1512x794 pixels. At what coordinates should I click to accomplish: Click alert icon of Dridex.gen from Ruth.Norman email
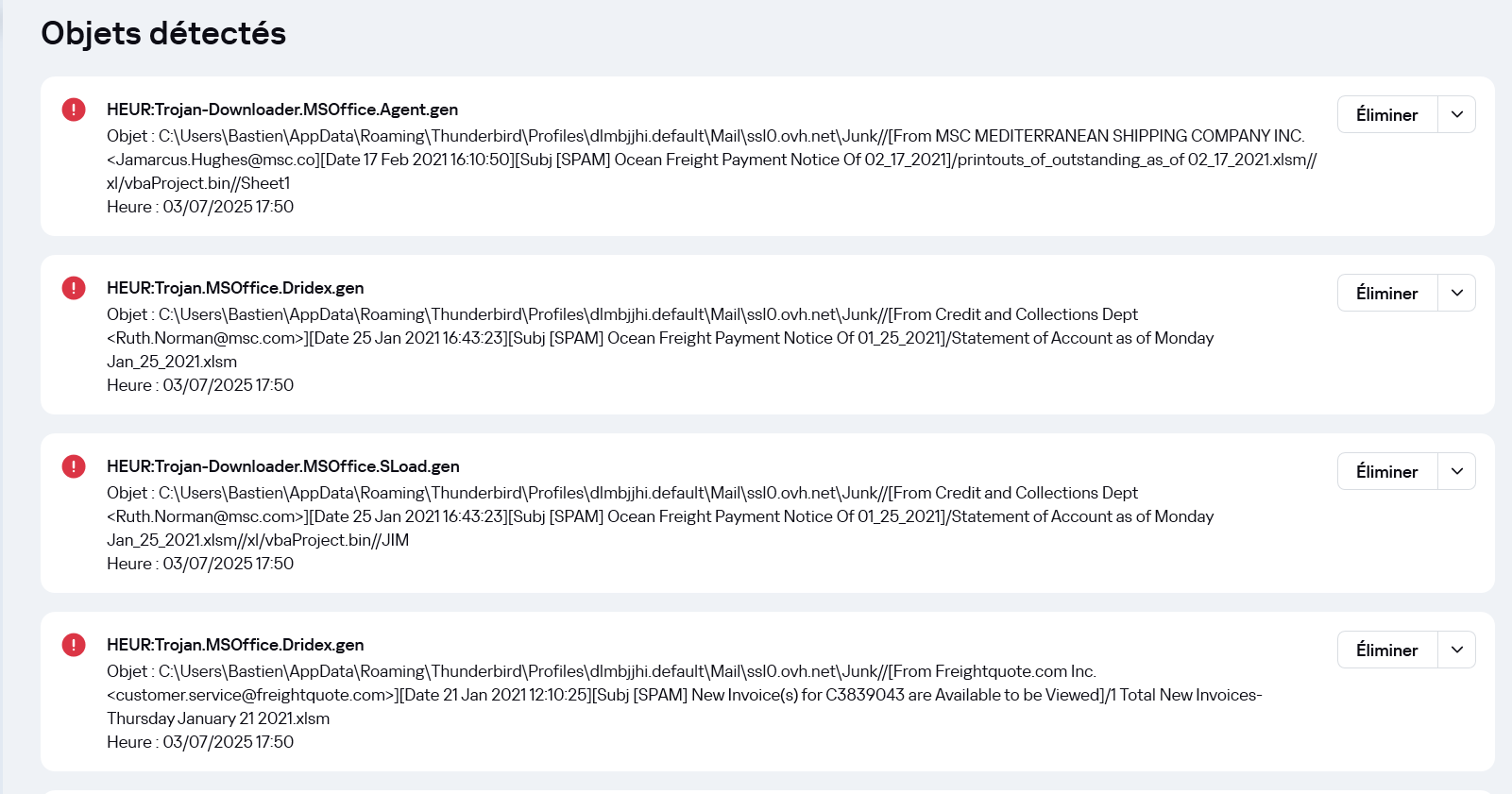(74, 288)
